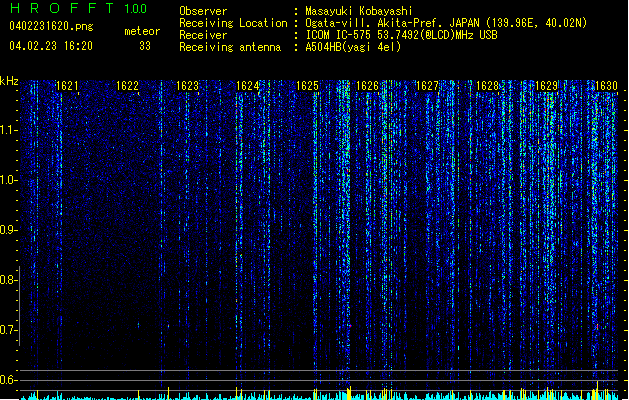
Task: Click the 0.6 kHz axis label
Action: tap(8, 380)
